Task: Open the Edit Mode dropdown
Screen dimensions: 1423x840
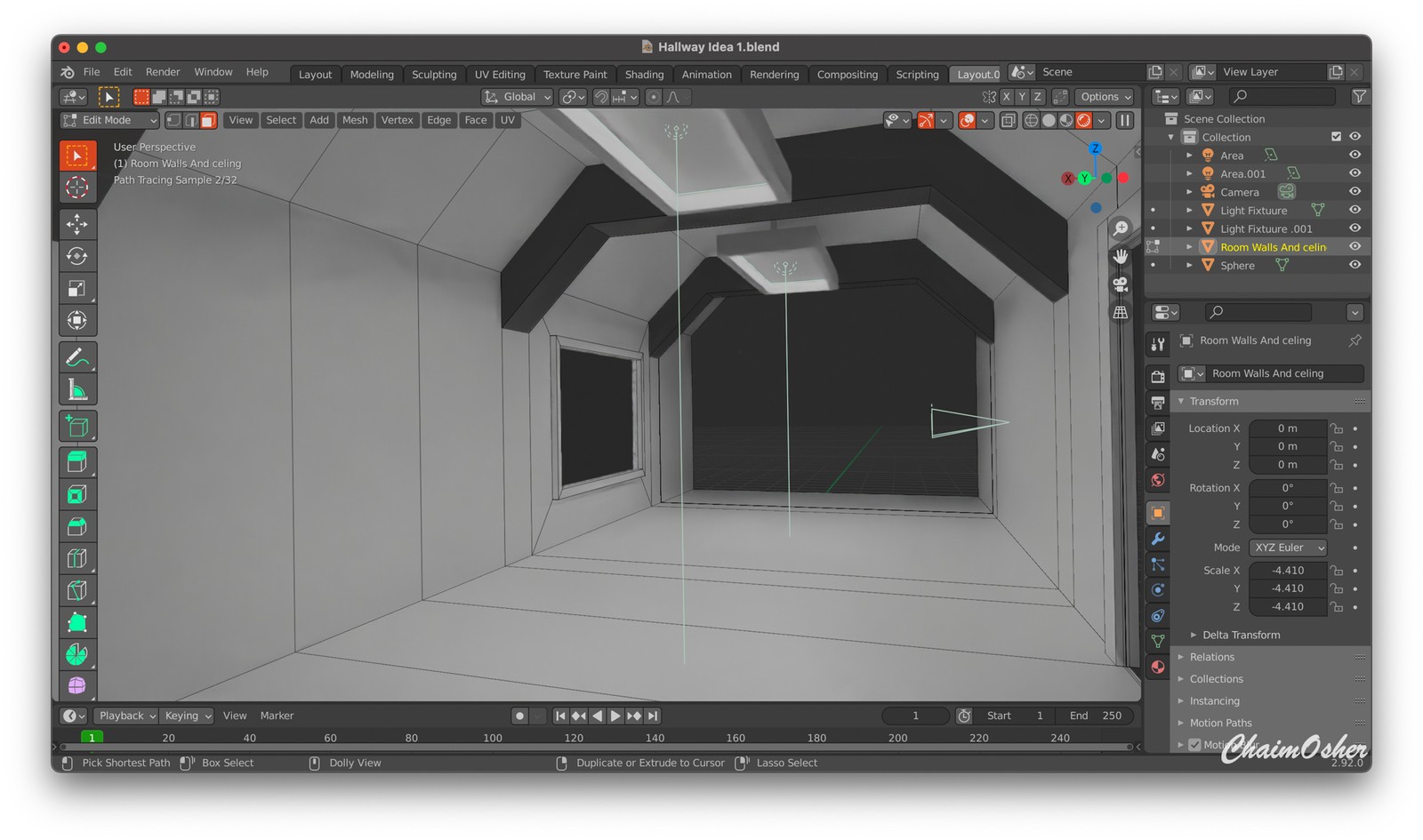Action: pos(109,120)
